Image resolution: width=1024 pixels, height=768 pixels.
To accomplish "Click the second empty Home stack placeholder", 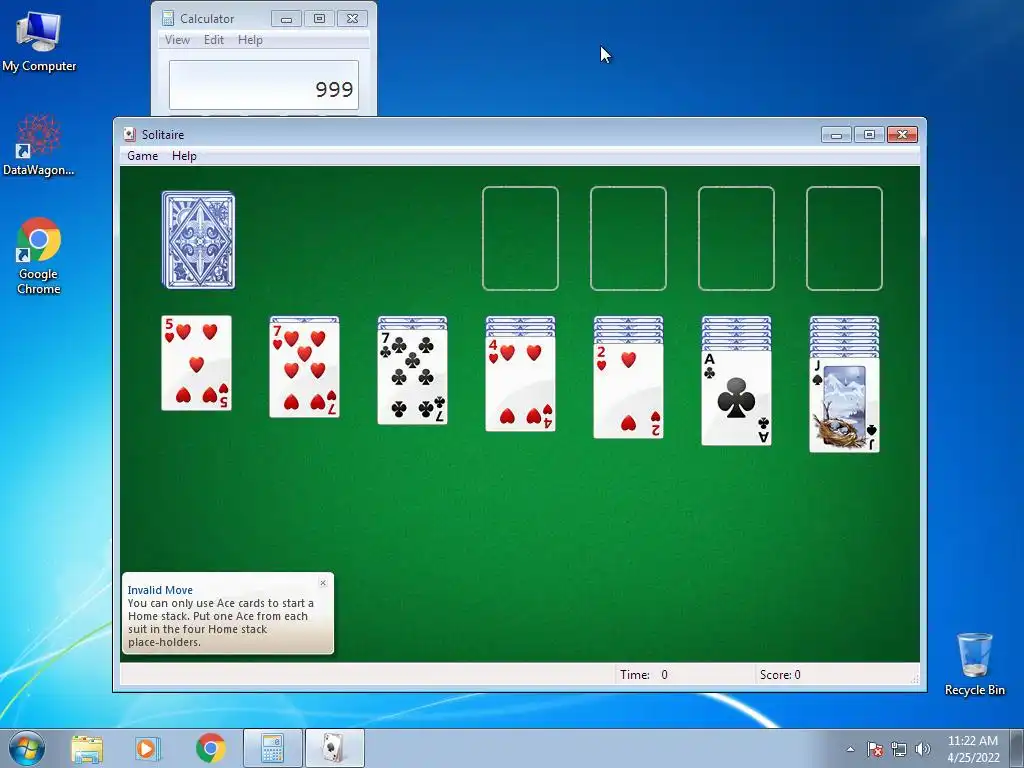I will click(x=628, y=238).
